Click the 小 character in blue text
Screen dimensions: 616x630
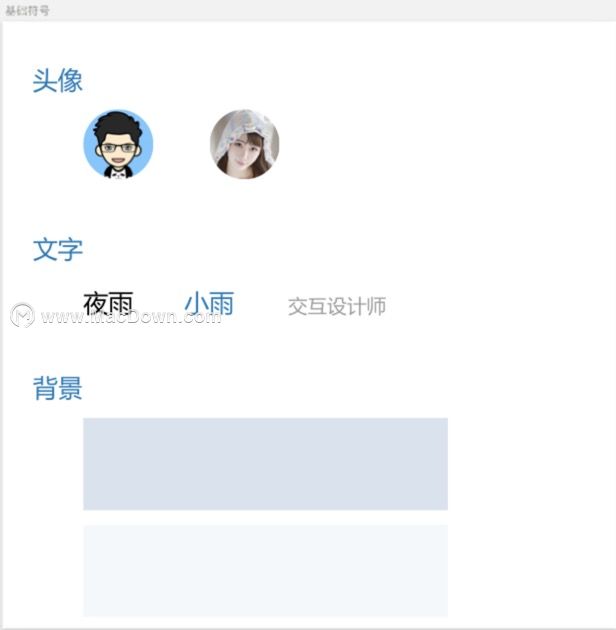196,304
